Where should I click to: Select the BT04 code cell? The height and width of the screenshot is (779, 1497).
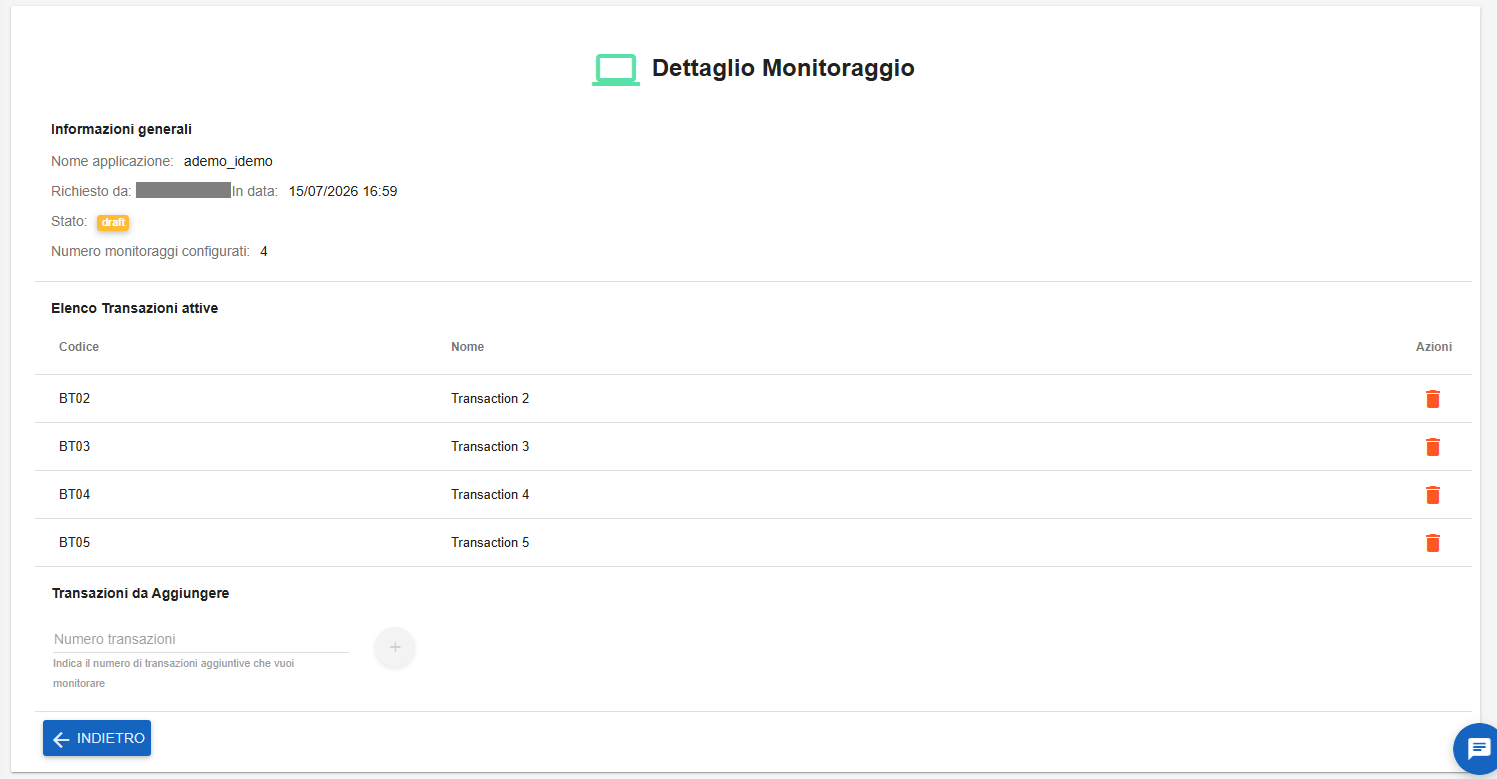75,495
